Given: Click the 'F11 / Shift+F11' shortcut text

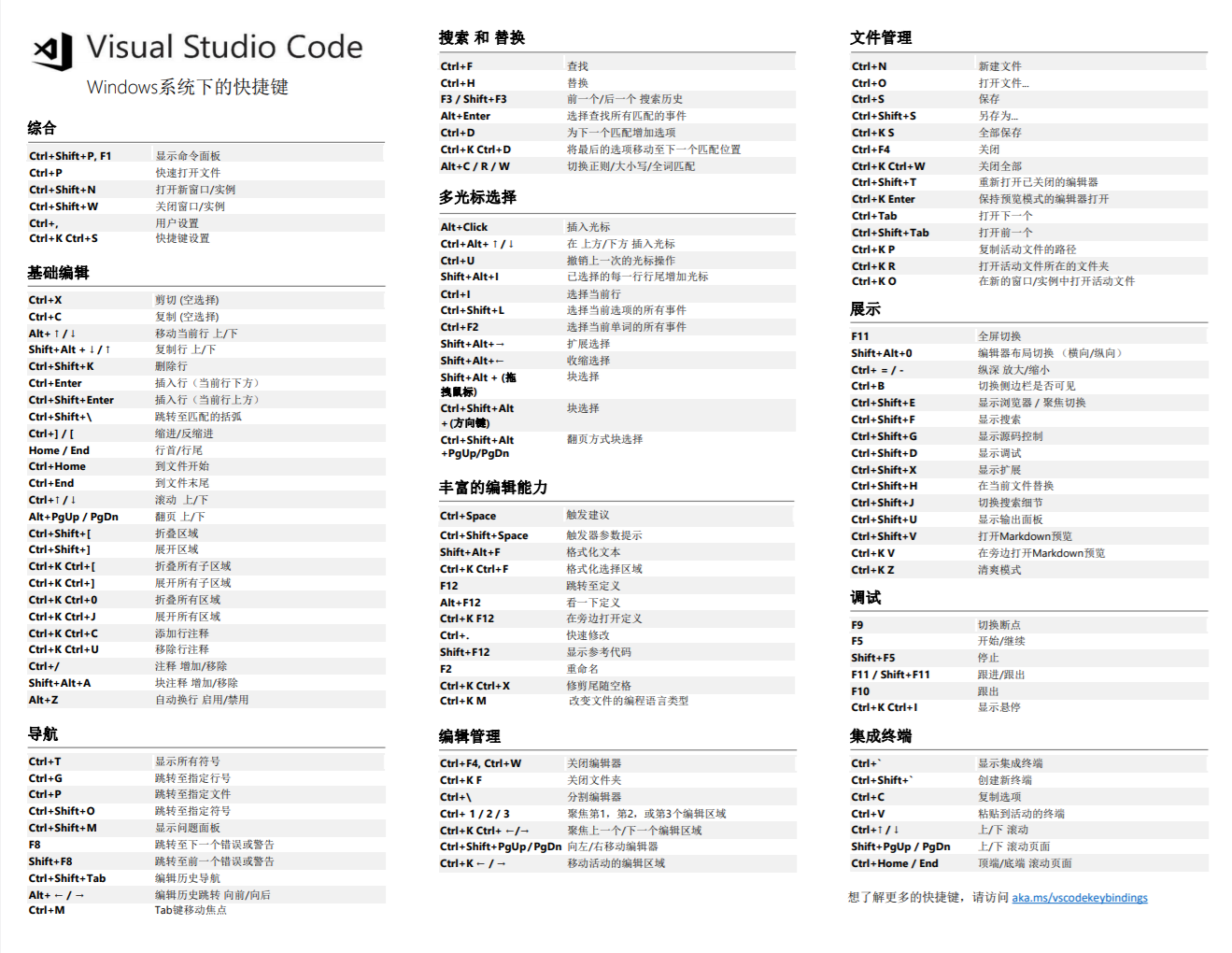Looking at the screenshot, I should [x=890, y=675].
